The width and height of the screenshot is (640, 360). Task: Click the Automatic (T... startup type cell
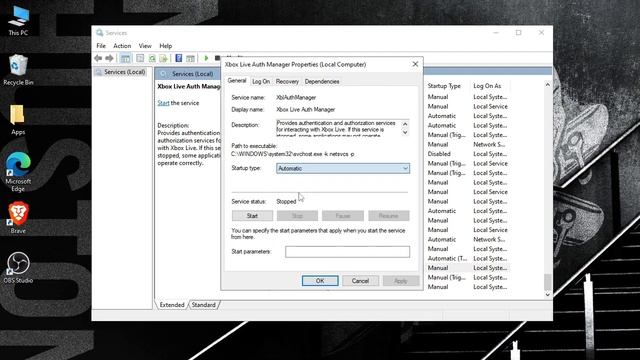coord(447,258)
